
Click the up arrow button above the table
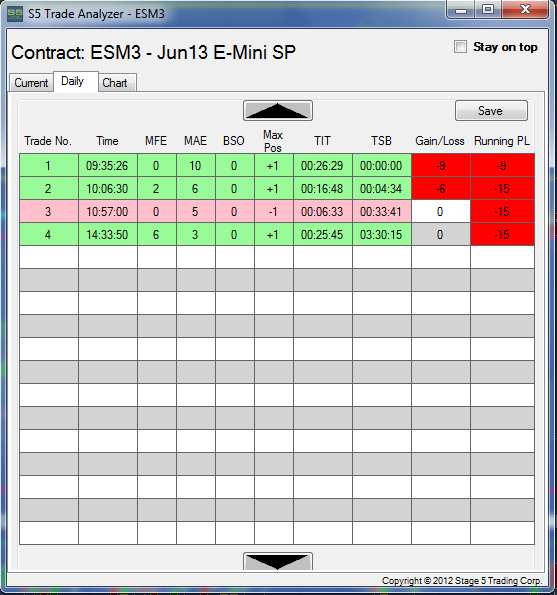278,110
